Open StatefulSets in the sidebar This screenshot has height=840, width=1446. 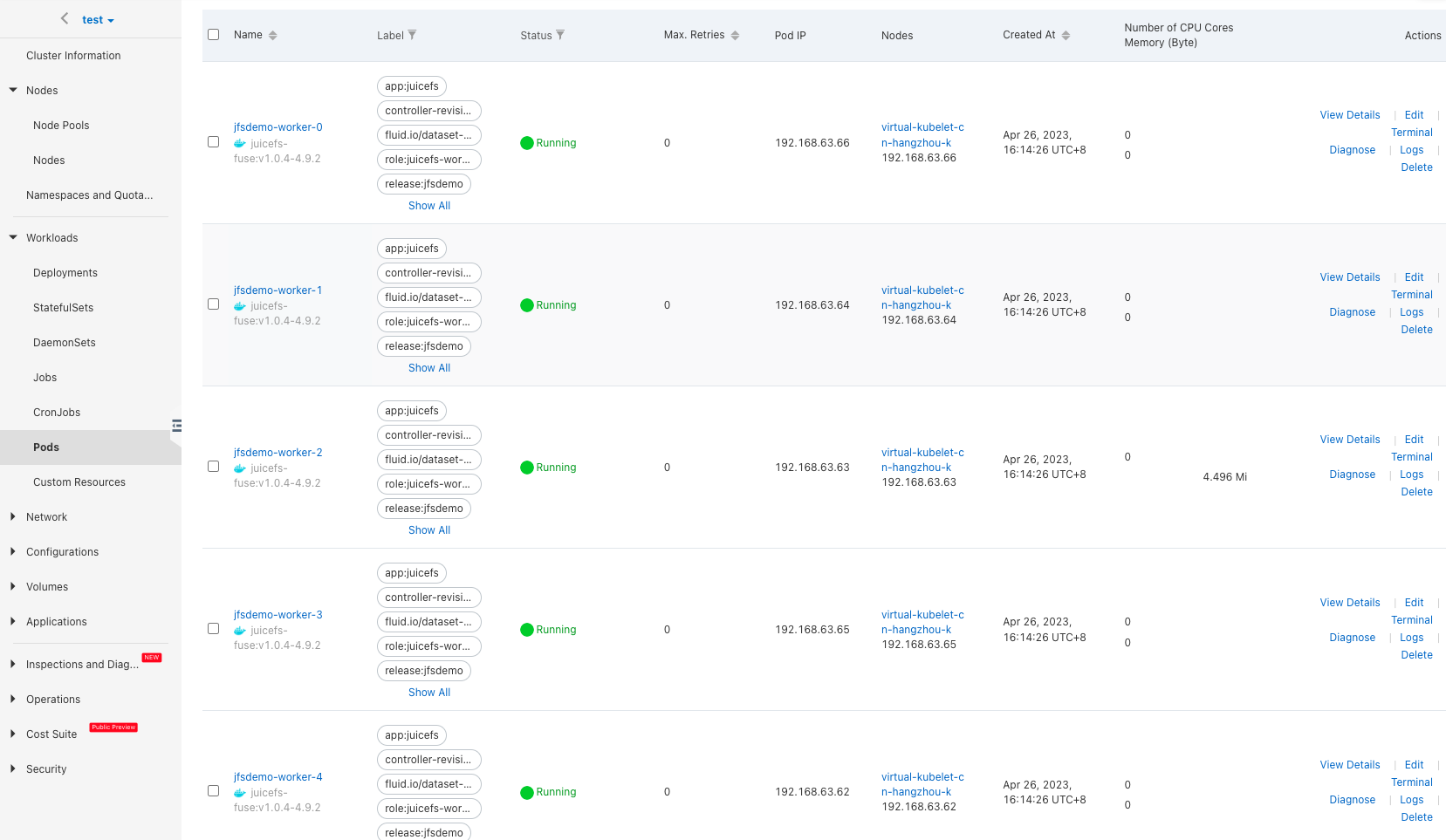pyautogui.click(x=63, y=308)
